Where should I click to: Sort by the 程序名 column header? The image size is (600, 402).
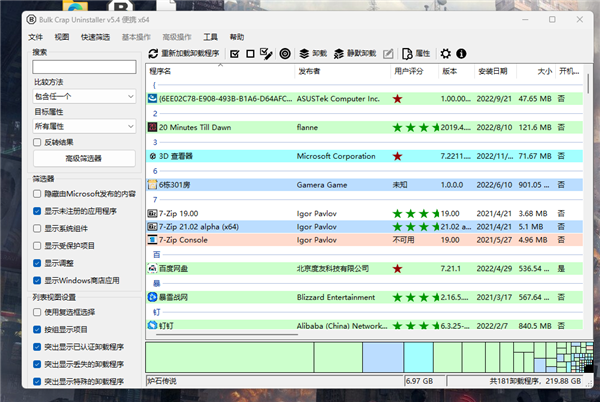coord(220,71)
